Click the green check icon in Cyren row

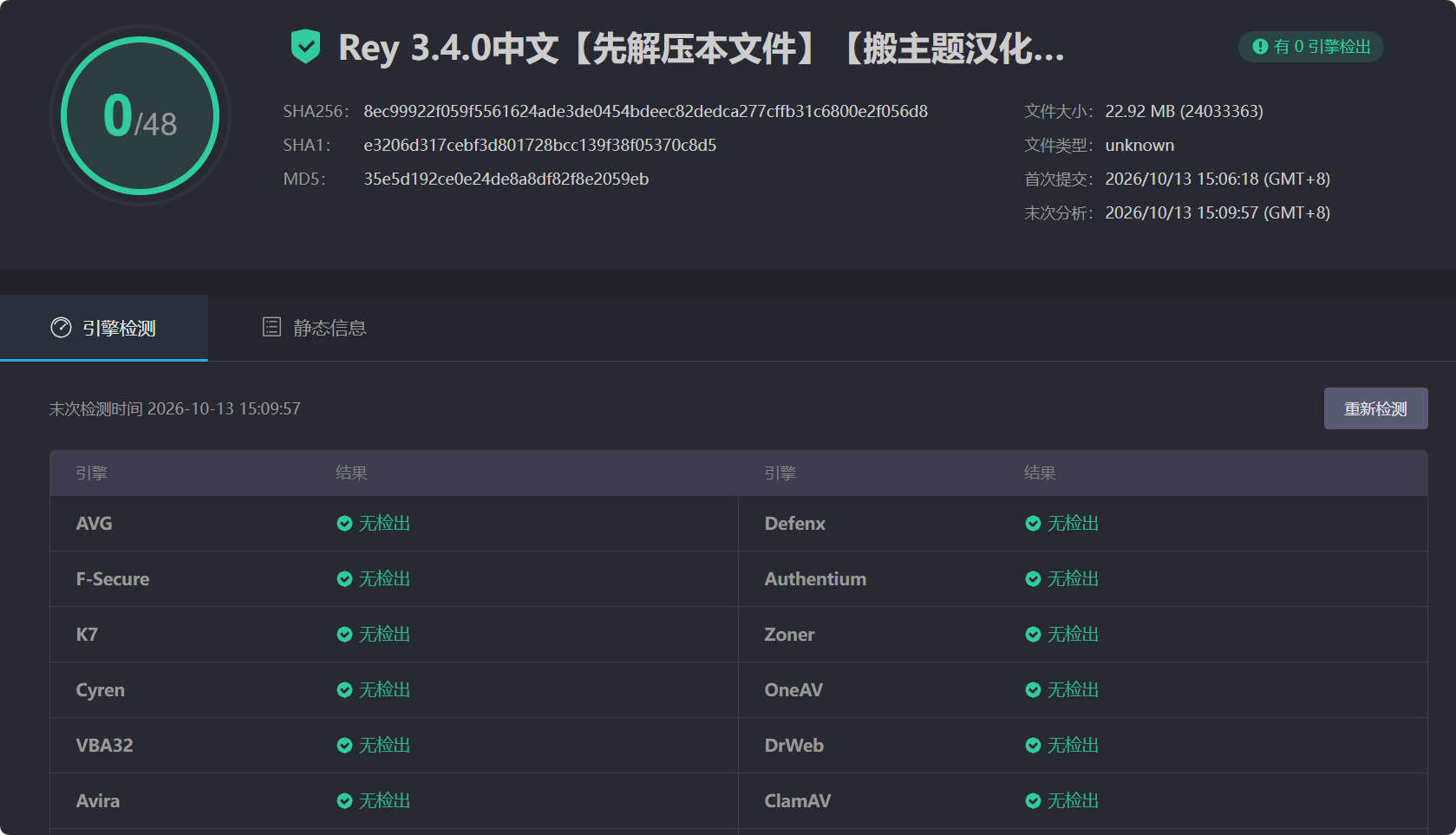pyautogui.click(x=344, y=690)
